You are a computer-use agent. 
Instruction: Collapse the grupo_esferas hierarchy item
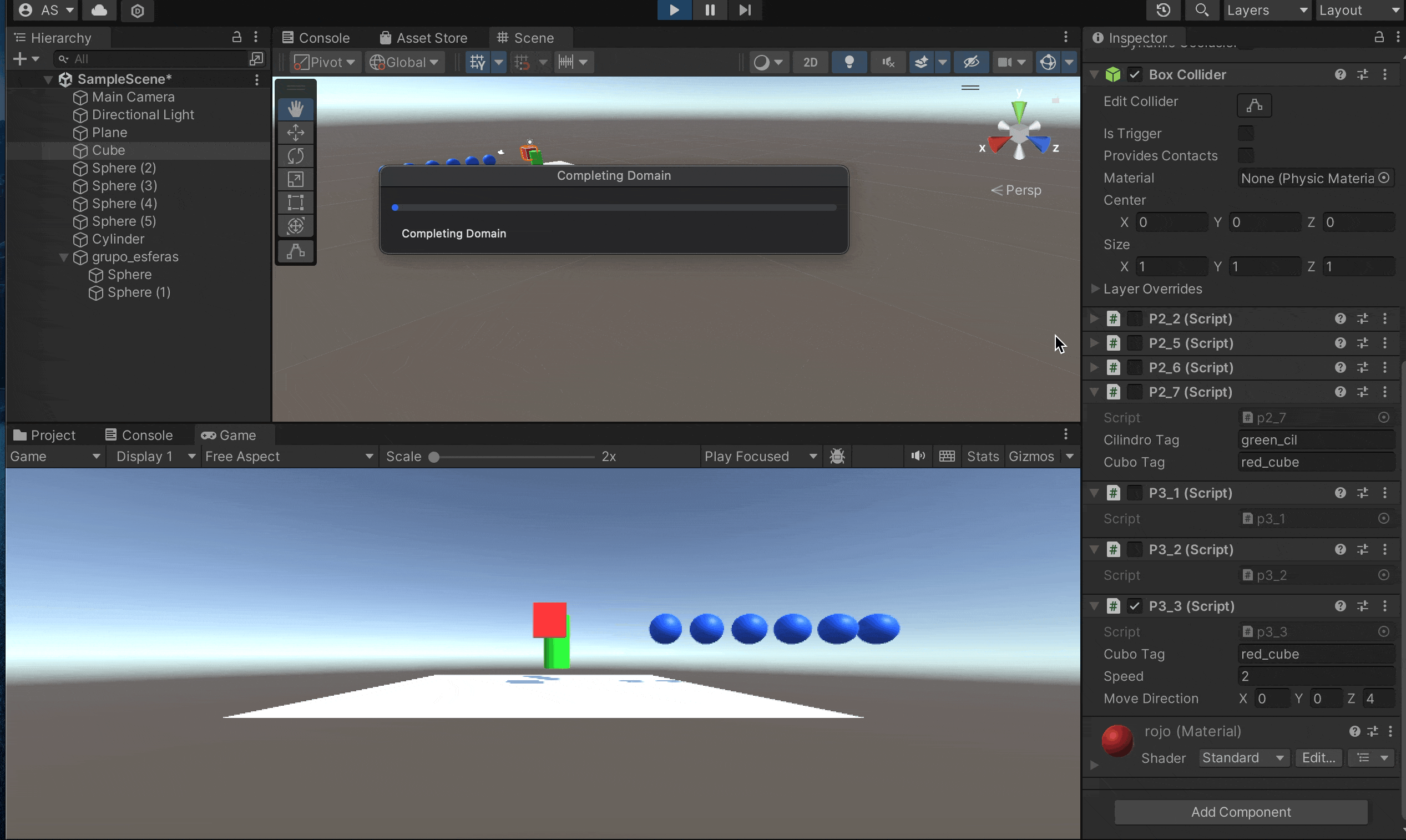tap(64, 257)
